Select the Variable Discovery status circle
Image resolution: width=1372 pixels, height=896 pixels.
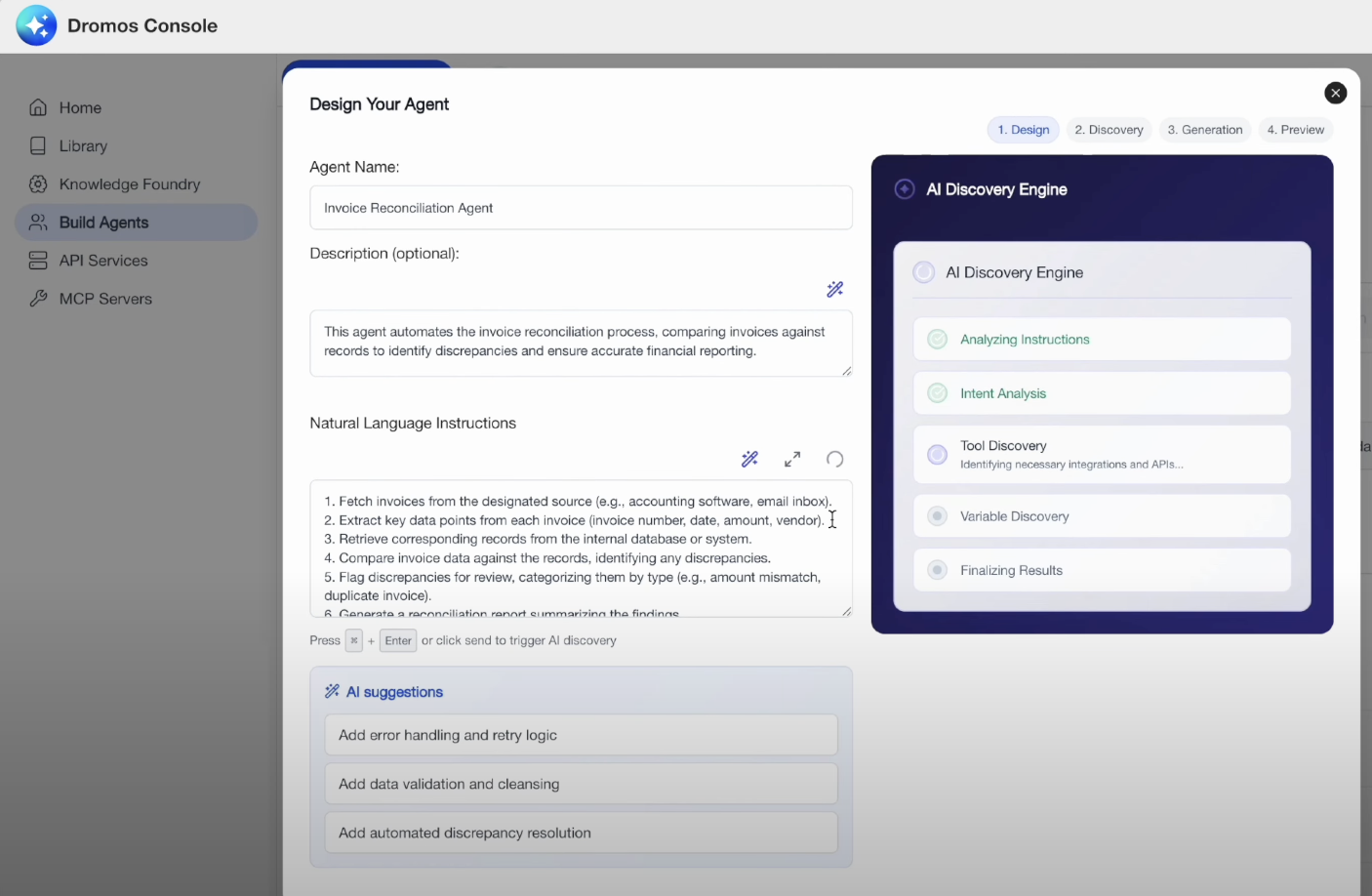coord(937,516)
